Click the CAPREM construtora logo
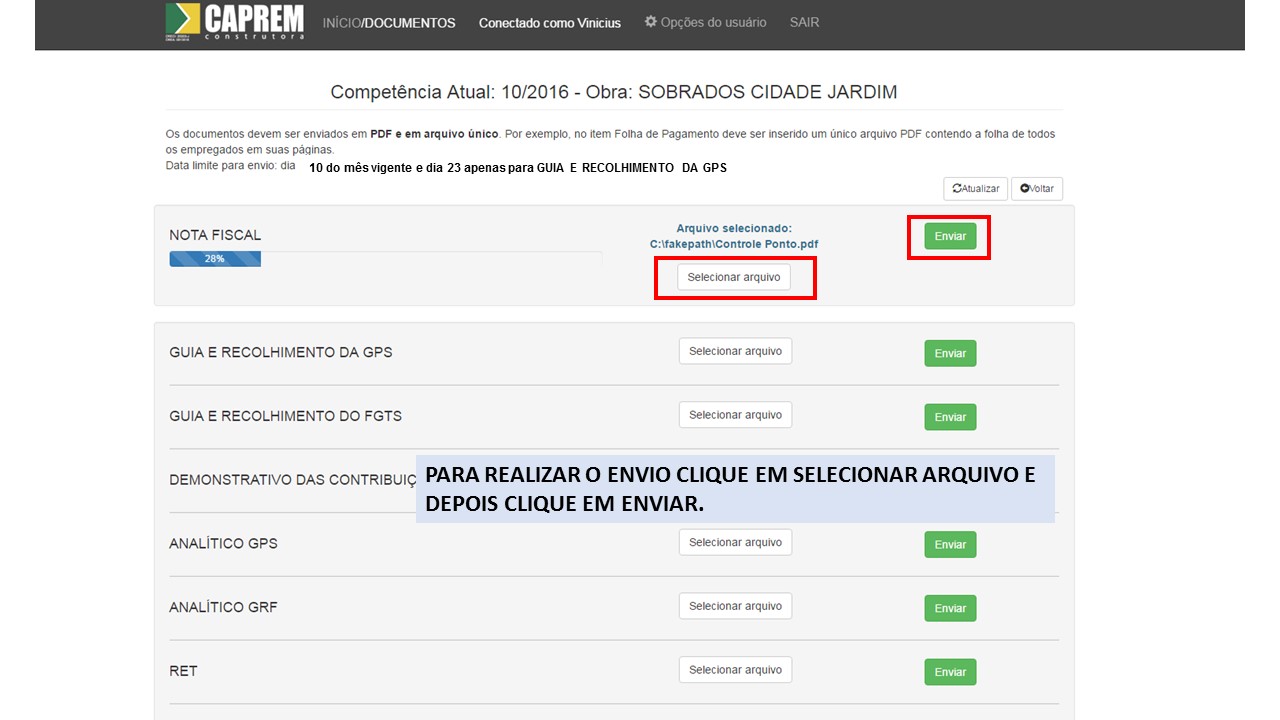The width and height of the screenshot is (1280, 720). tap(234, 22)
